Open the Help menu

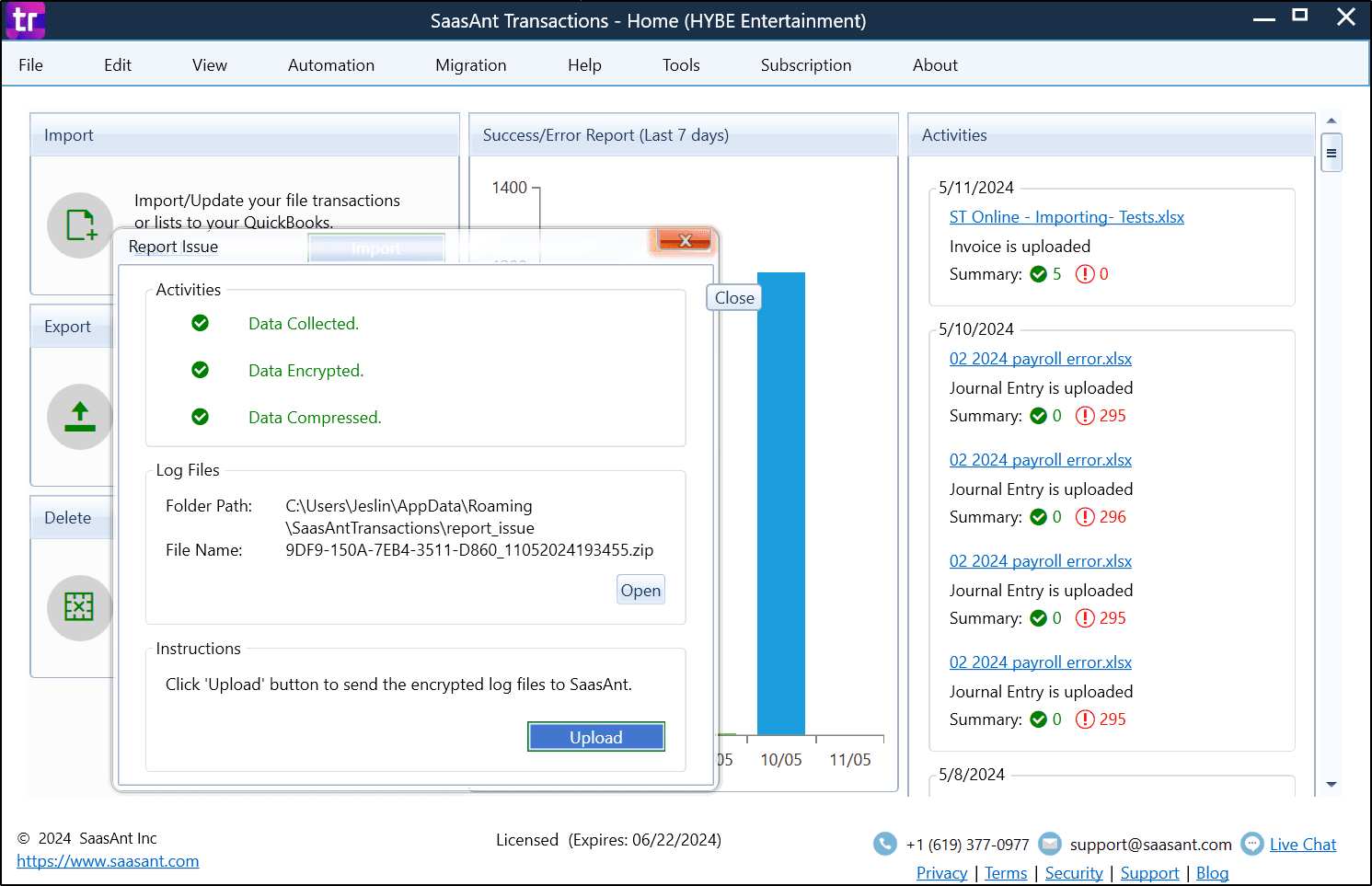pos(584,65)
